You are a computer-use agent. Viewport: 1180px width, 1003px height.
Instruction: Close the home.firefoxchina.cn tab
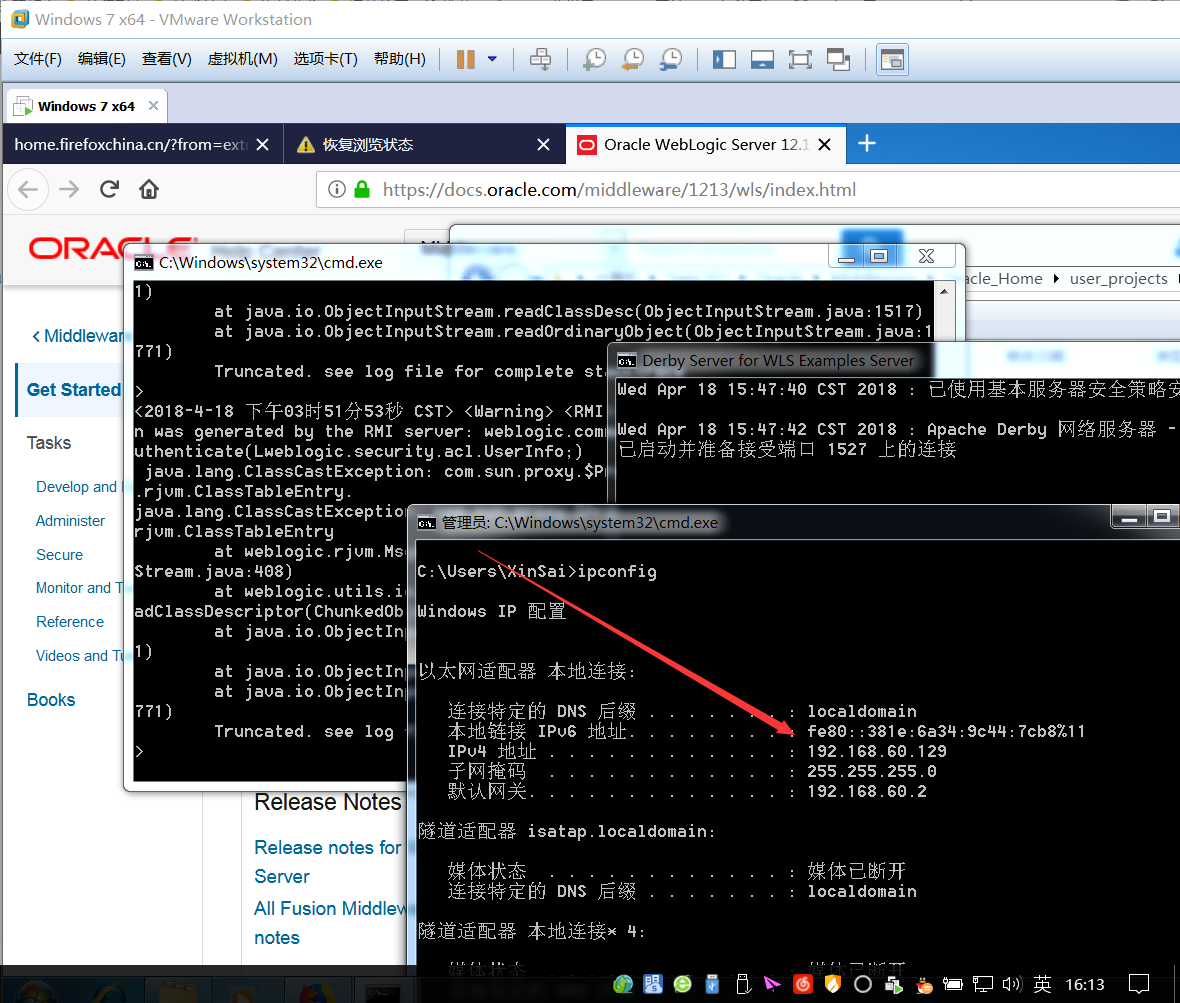(x=263, y=144)
